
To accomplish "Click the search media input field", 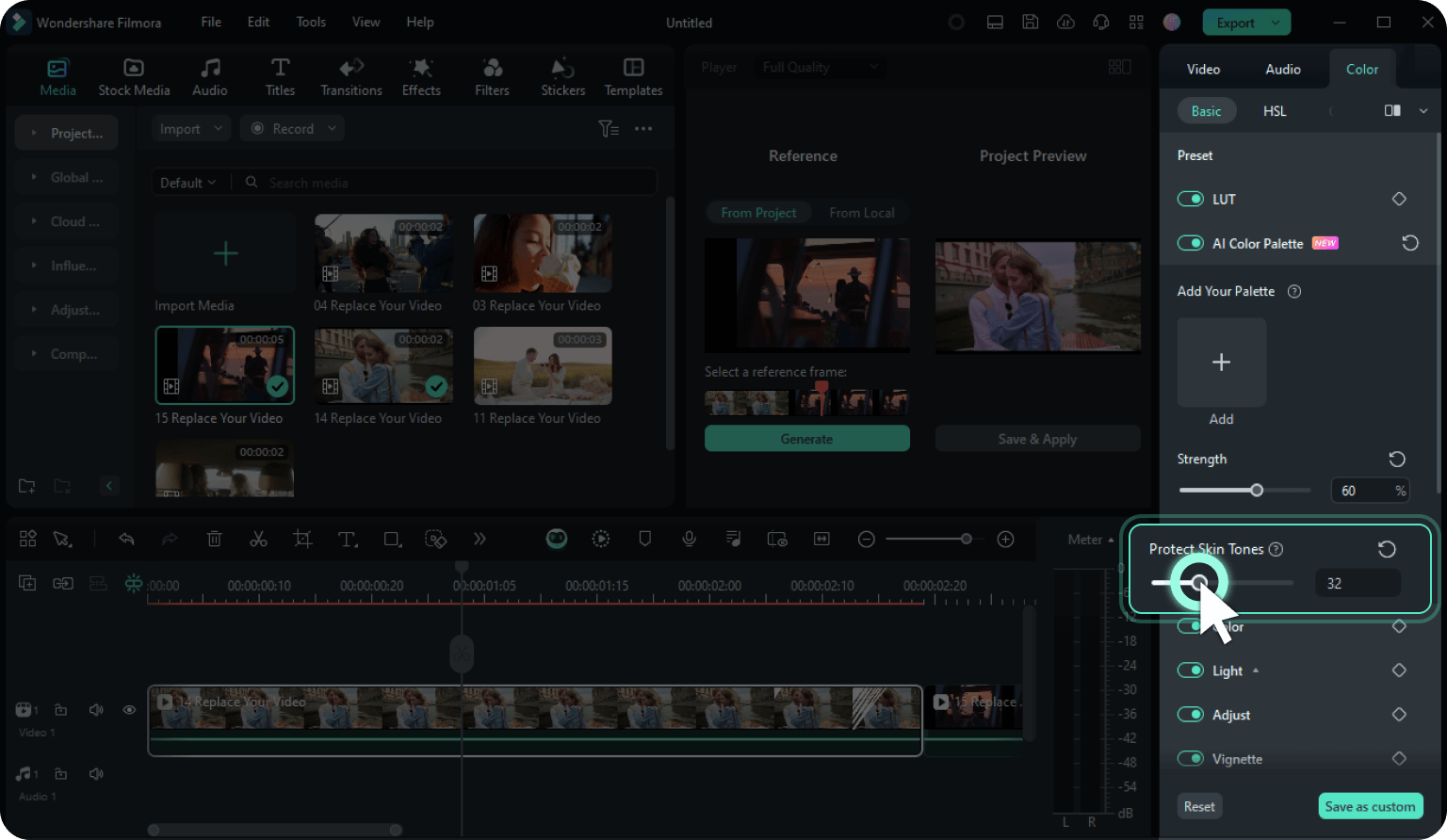I will click(x=447, y=183).
